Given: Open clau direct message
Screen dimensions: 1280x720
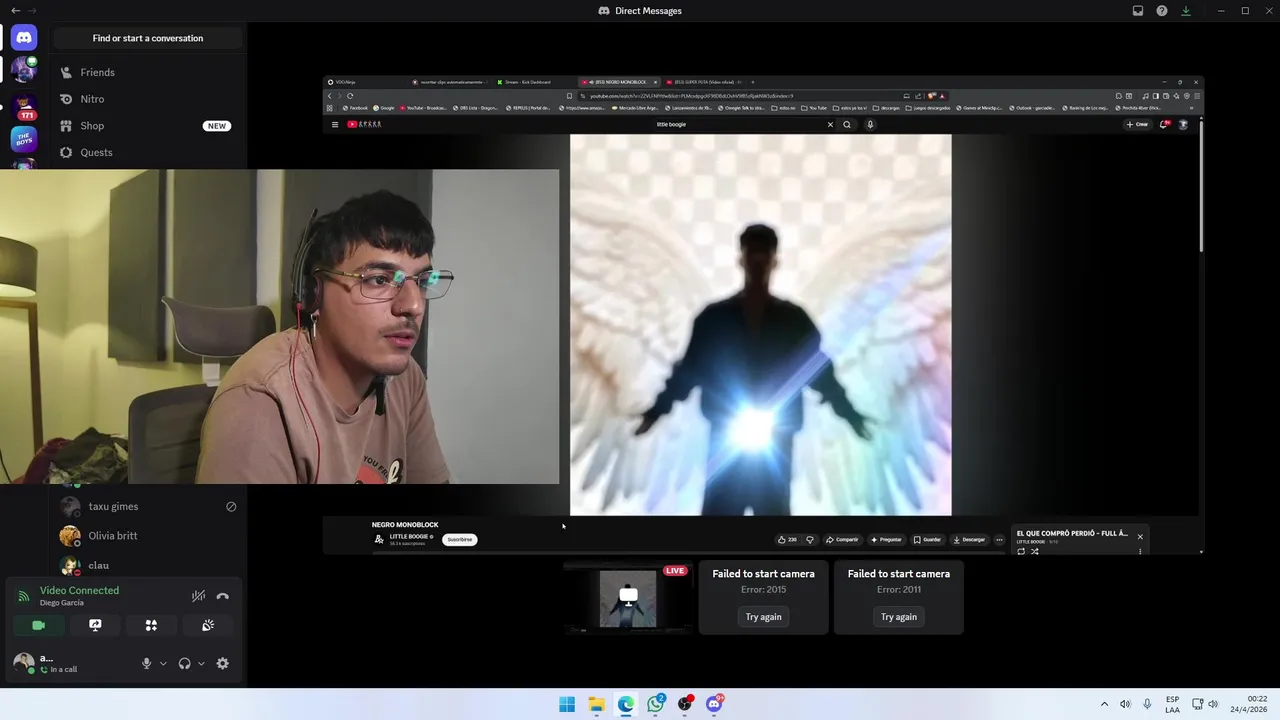Looking at the screenshot, I should click(148, 565).
